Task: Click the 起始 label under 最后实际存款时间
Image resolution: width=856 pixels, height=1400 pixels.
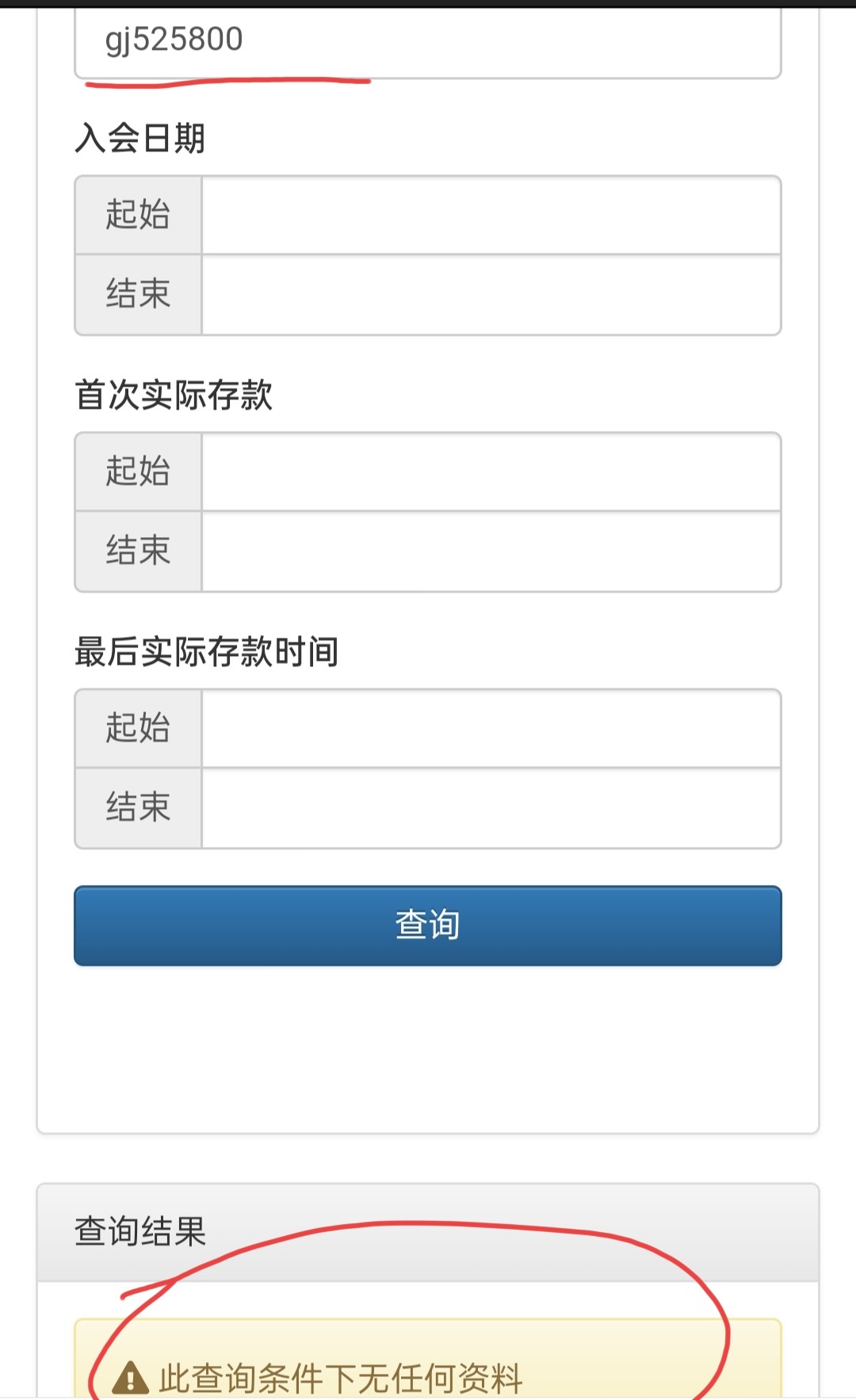Action: [139, 728]
